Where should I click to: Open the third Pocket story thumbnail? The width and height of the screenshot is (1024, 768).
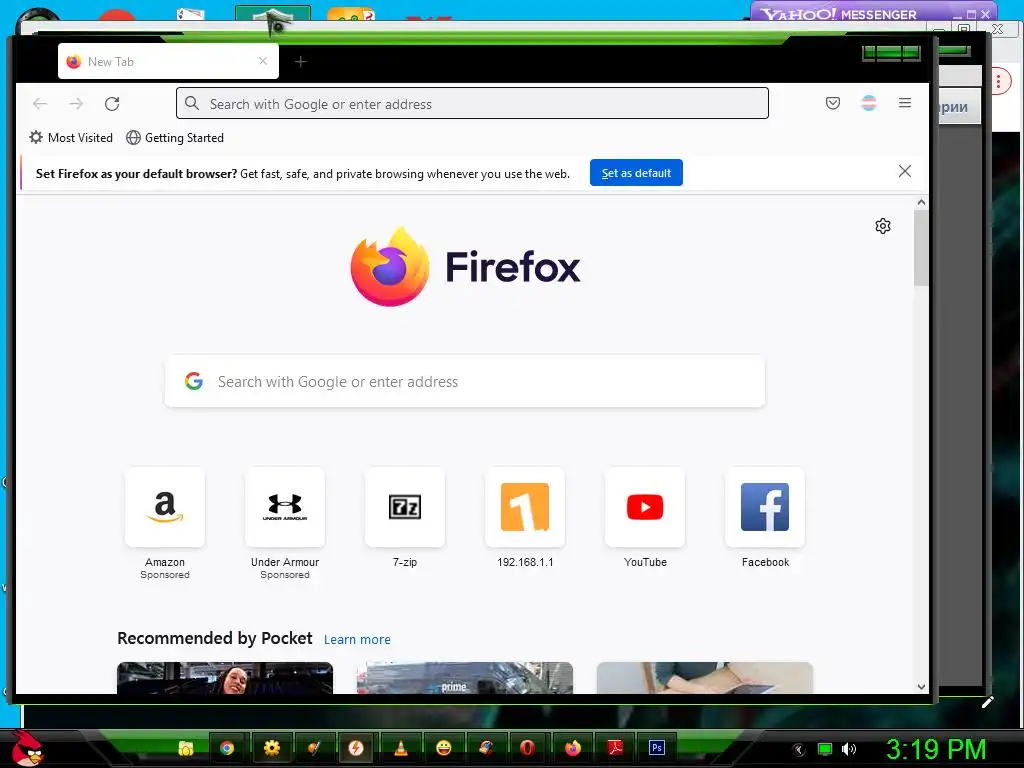click(705, 678)
